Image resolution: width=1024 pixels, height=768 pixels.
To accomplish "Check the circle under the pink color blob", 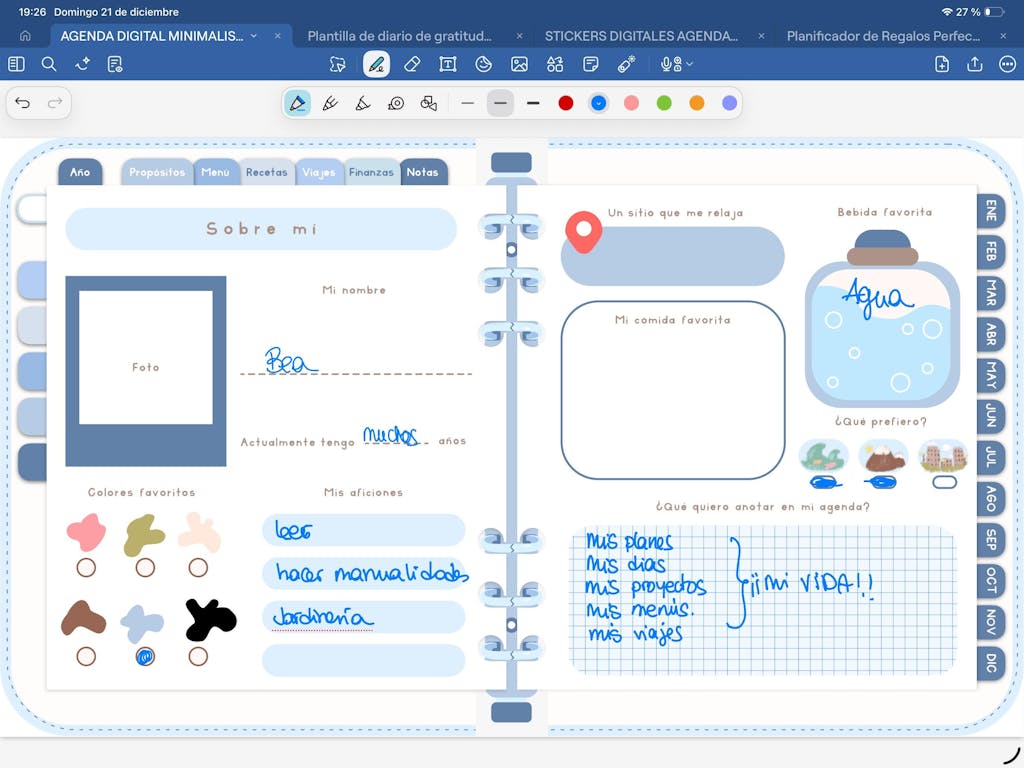I will tap(86, 568).
